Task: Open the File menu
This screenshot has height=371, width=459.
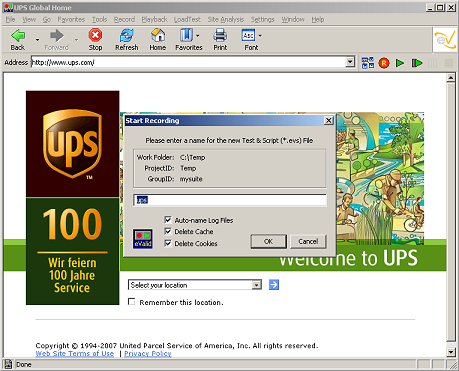Action: (10, 19)
